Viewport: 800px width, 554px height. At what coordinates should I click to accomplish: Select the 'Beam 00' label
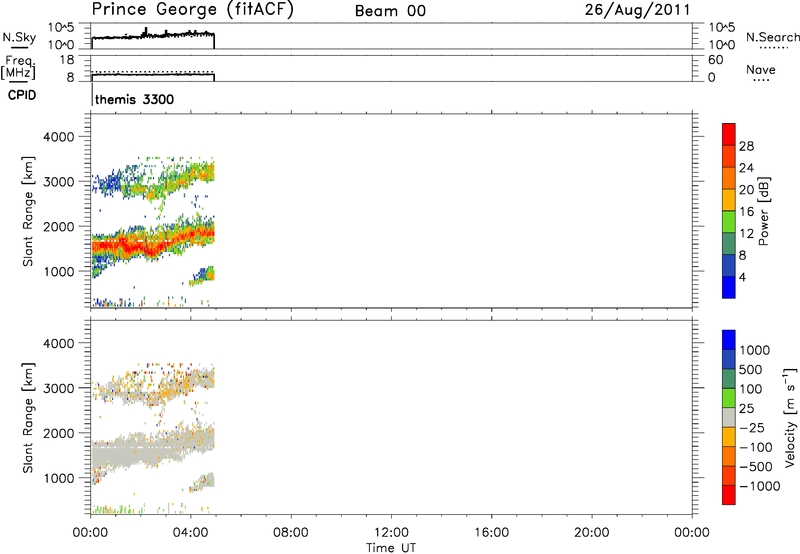point(390,11)
